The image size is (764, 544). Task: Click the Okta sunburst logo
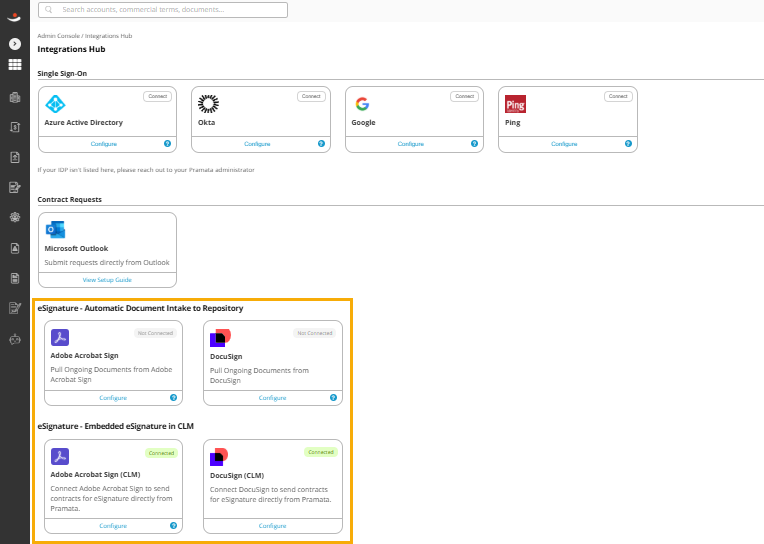(x=209, y=104)
